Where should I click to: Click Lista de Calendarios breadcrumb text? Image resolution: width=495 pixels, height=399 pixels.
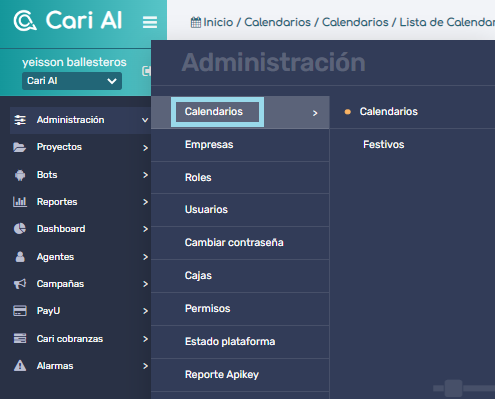tap(447, 22)
